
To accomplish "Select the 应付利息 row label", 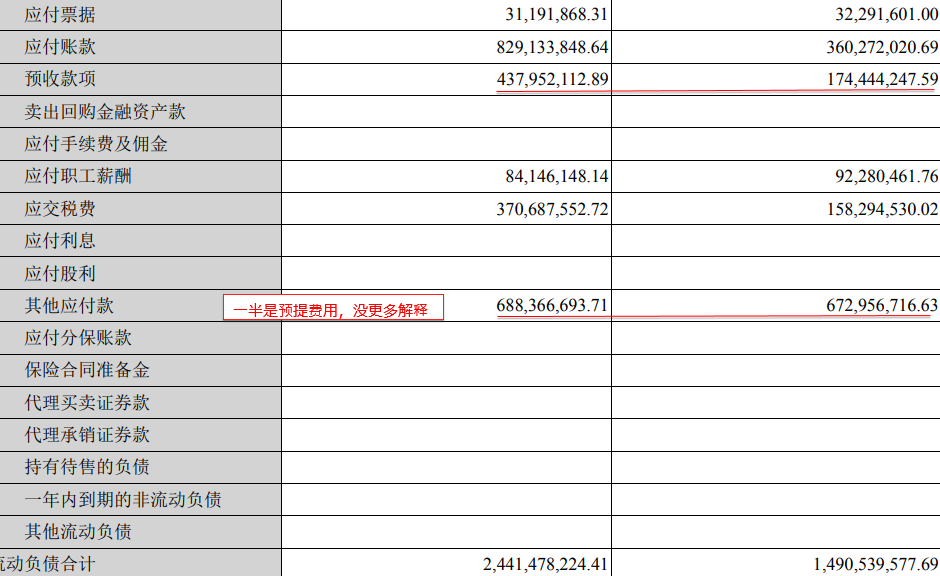I will [x=61, y=241].
